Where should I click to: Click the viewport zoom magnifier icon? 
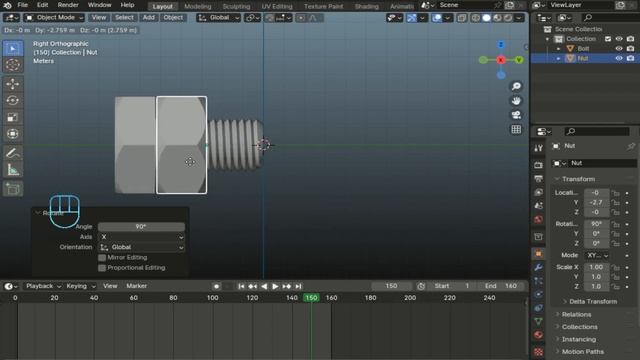[516, 86]
